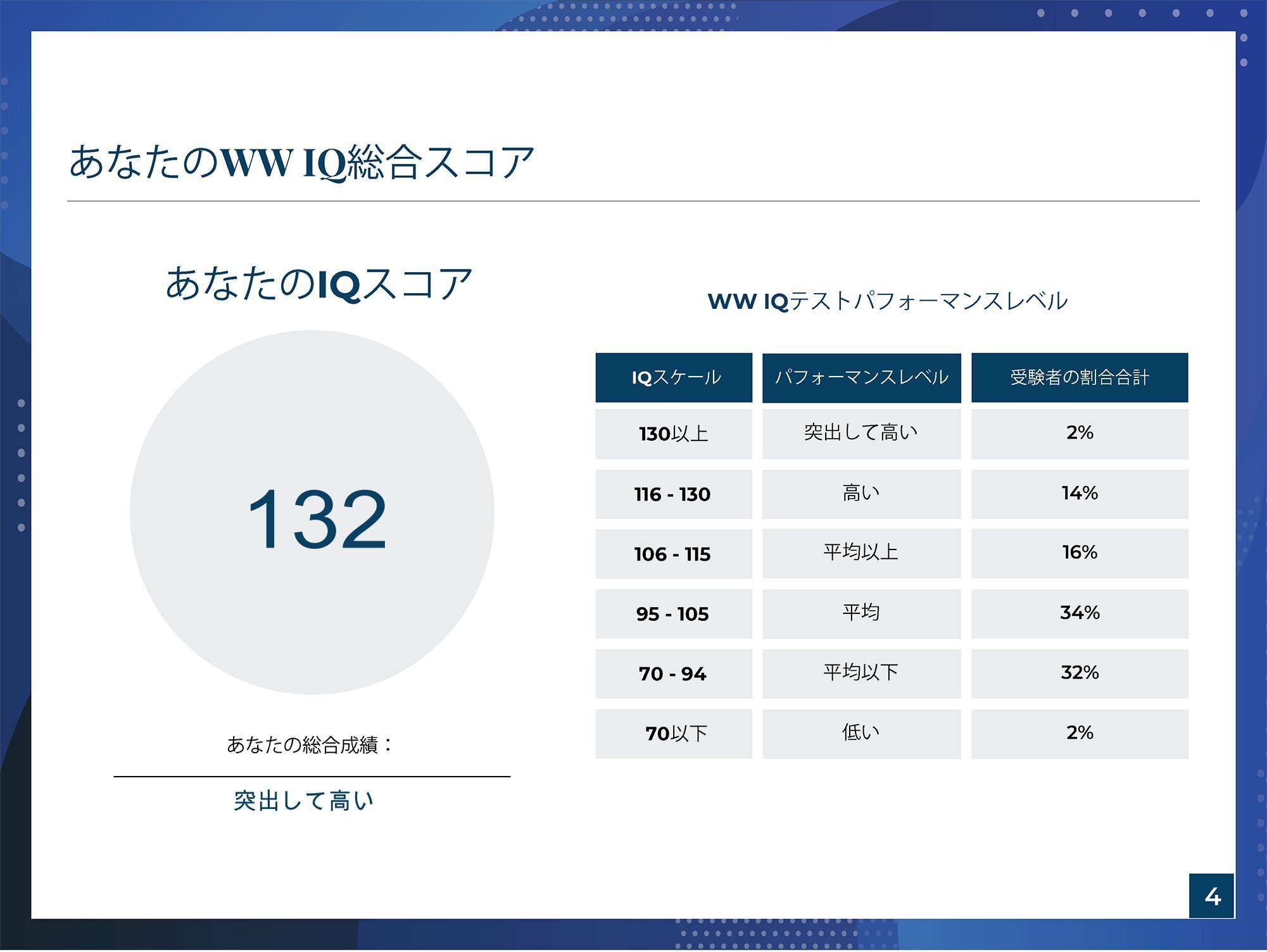
Task: Click the page number 4 badge
Action: tap(1212, 896)
